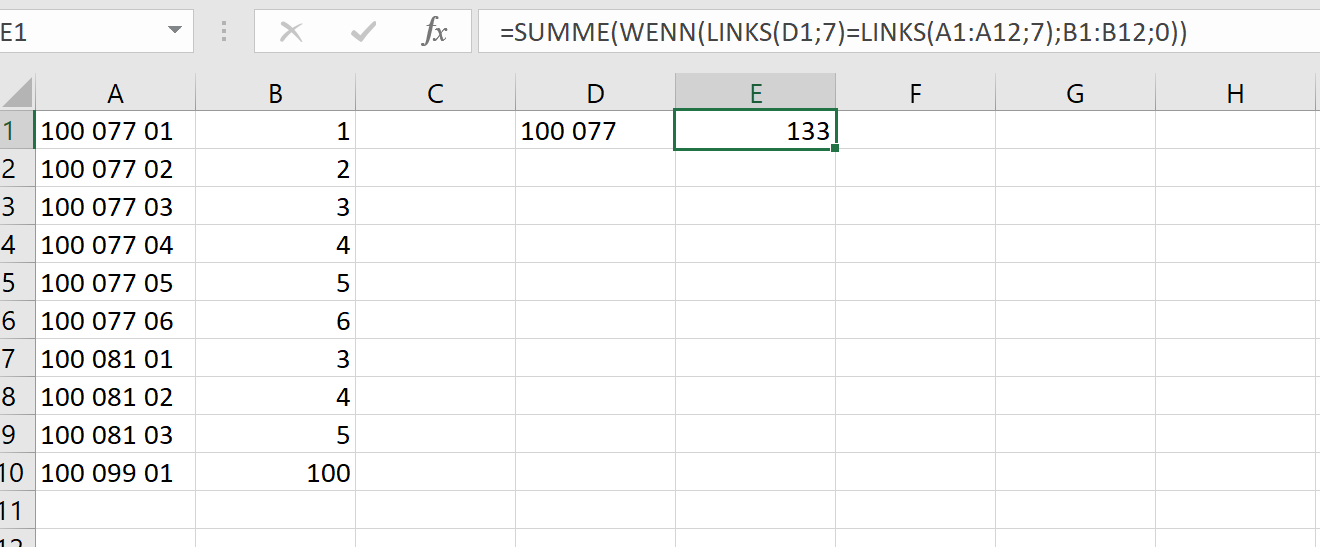Click cell containing 100 081 03

[116, 435]
